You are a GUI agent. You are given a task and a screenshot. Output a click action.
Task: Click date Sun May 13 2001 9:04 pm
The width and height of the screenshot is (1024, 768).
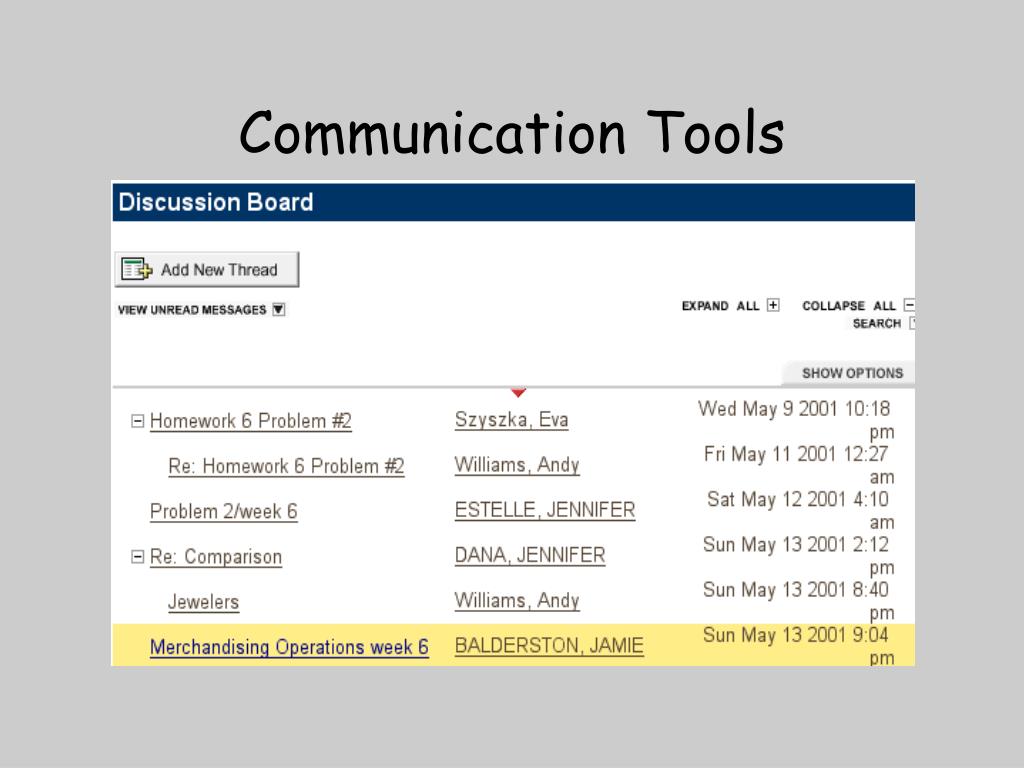pos(798,646)
